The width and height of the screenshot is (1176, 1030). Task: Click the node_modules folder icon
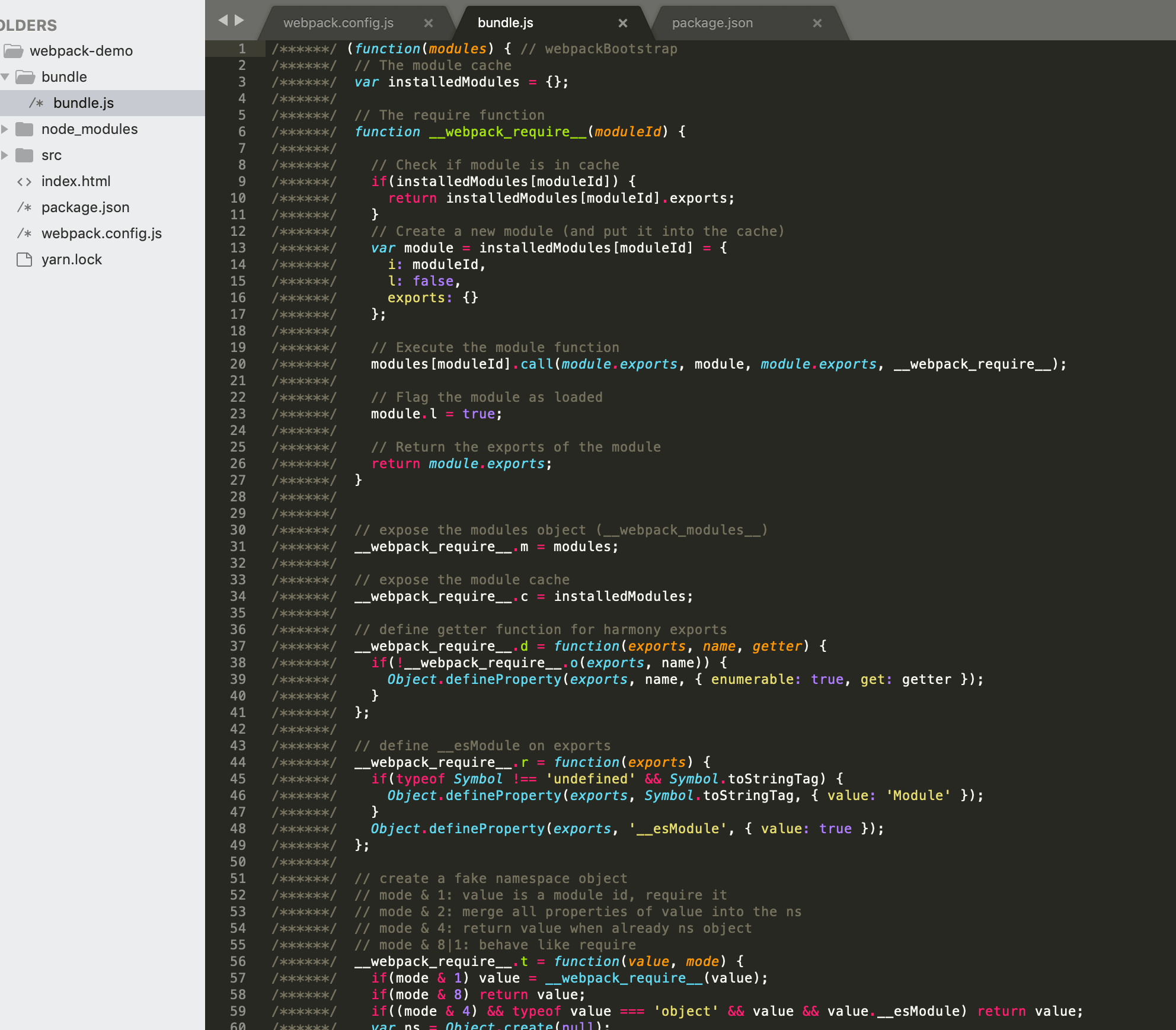(x=24, y=129)
